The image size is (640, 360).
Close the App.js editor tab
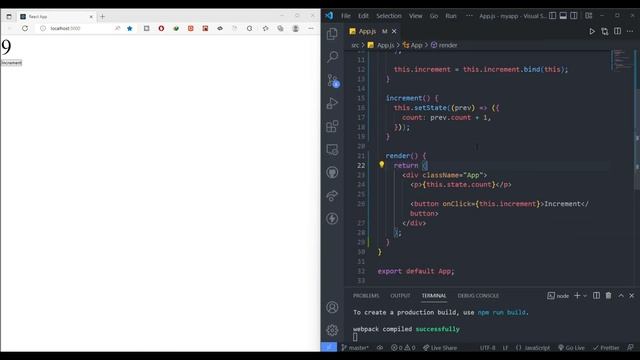coord(394,31)
